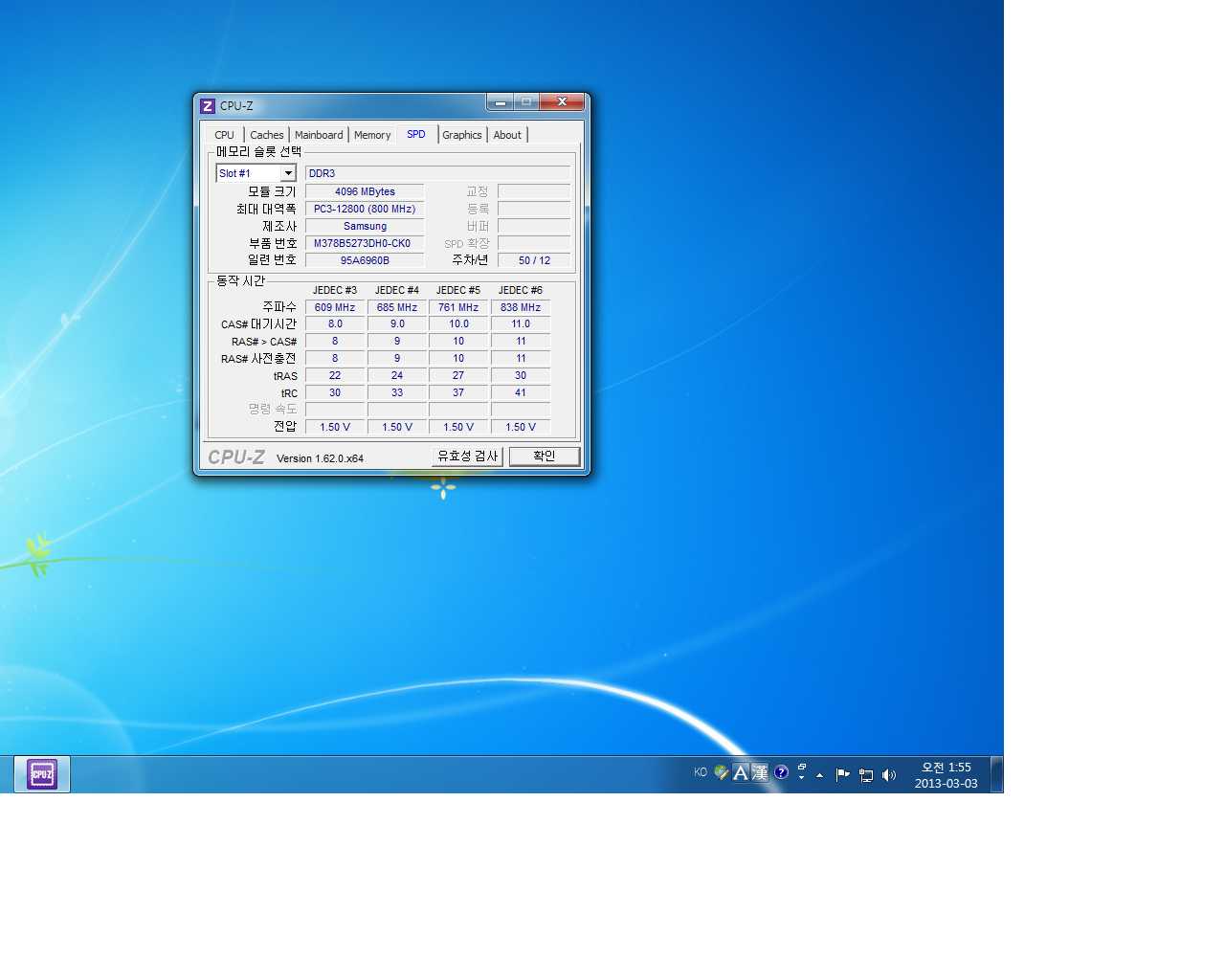1225x980 pixels.
Task: Select the 4096 MBytes module size value
Action: 365,191
